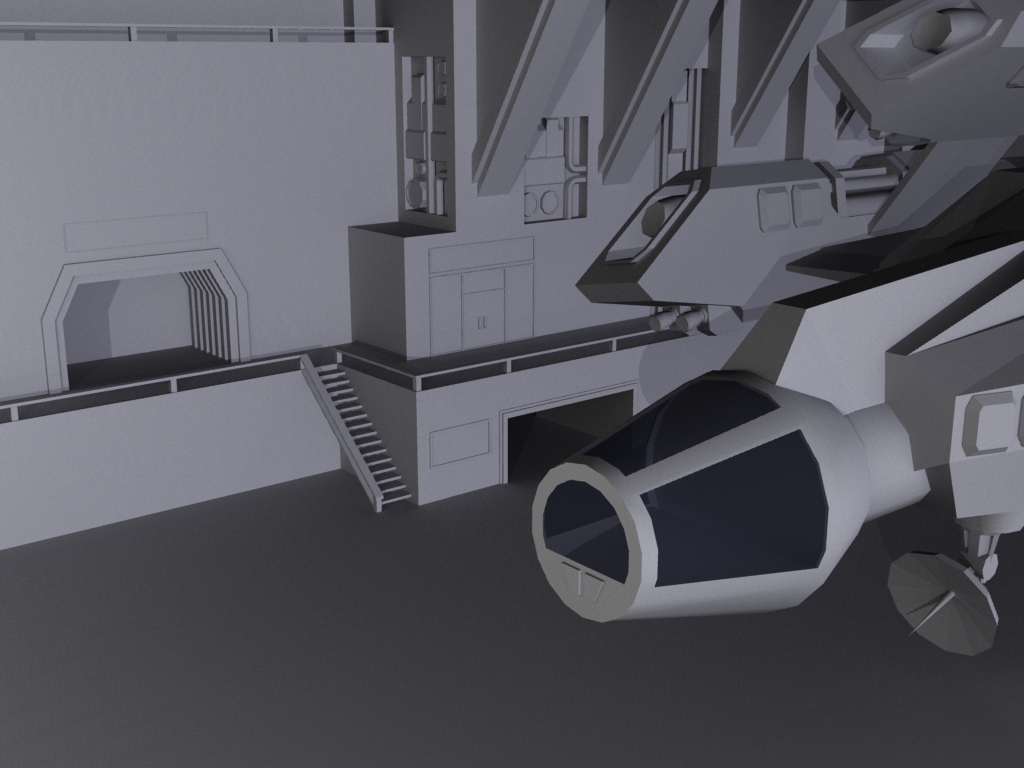Click the blank sign panel above the arched doorway

(x=135, y=232)
